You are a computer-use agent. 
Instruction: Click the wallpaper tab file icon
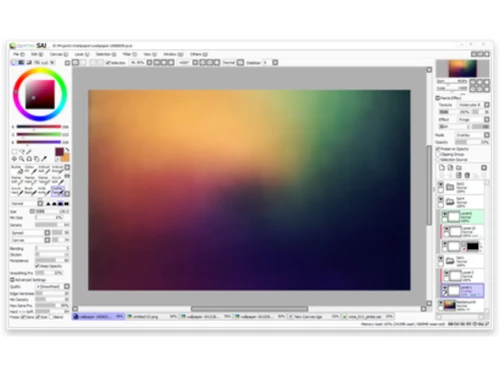coord(76,317)
